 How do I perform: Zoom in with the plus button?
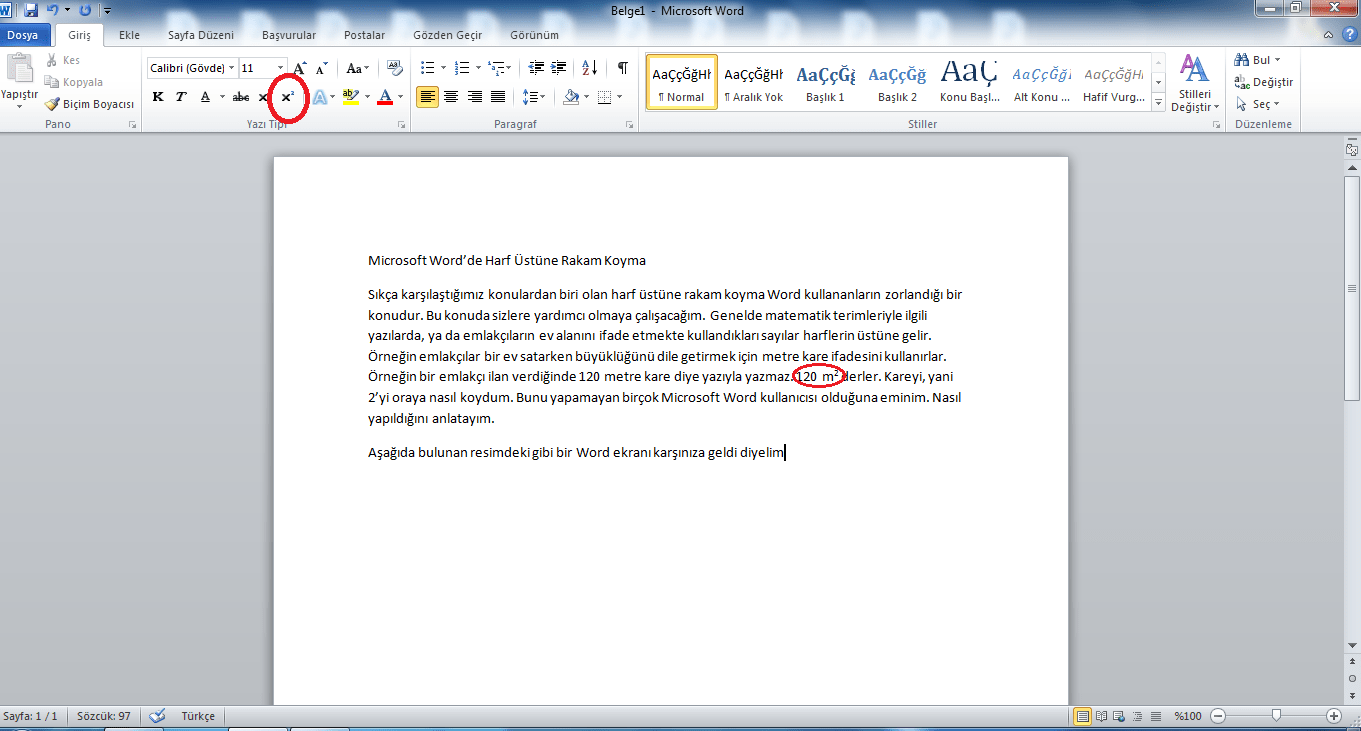click(x=1334, y=716)
